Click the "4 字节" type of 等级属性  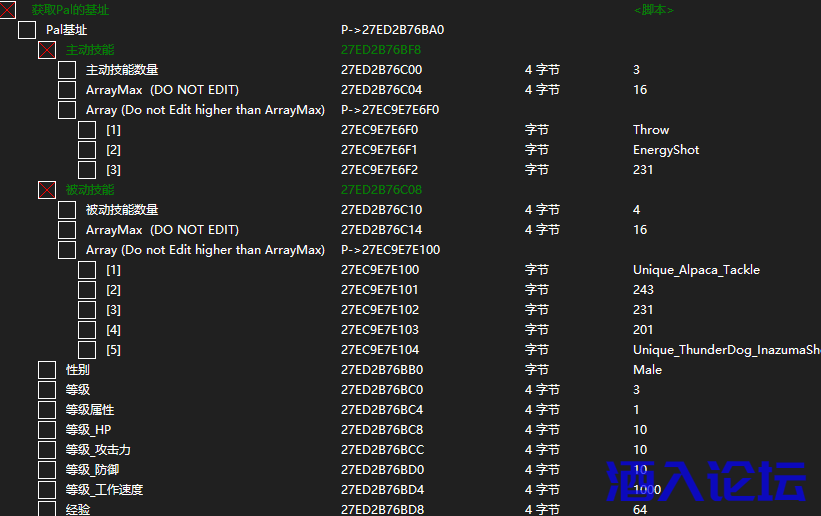pos(542,410)
